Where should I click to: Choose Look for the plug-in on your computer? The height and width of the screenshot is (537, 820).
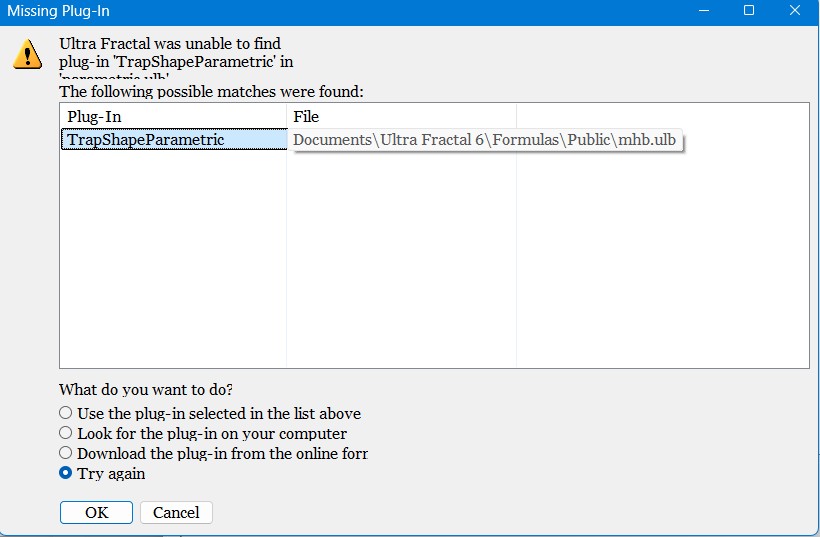(x=203, y=433)
